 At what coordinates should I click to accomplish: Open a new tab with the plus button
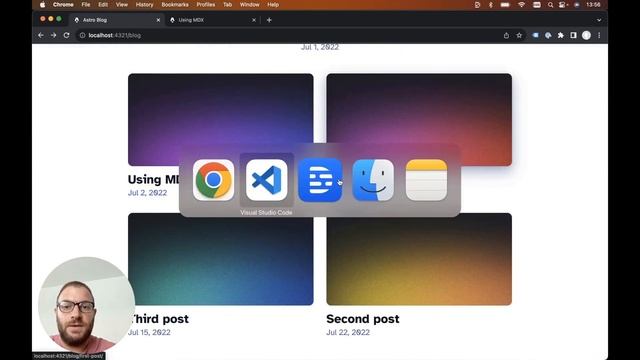269,20
